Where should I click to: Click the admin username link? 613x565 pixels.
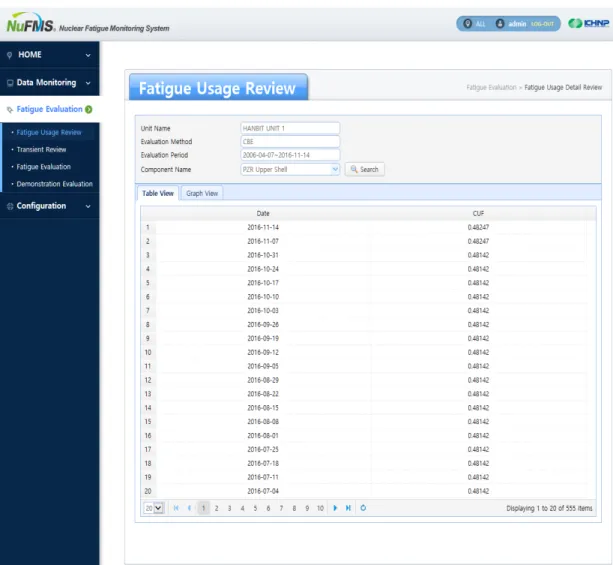(517, 24)
